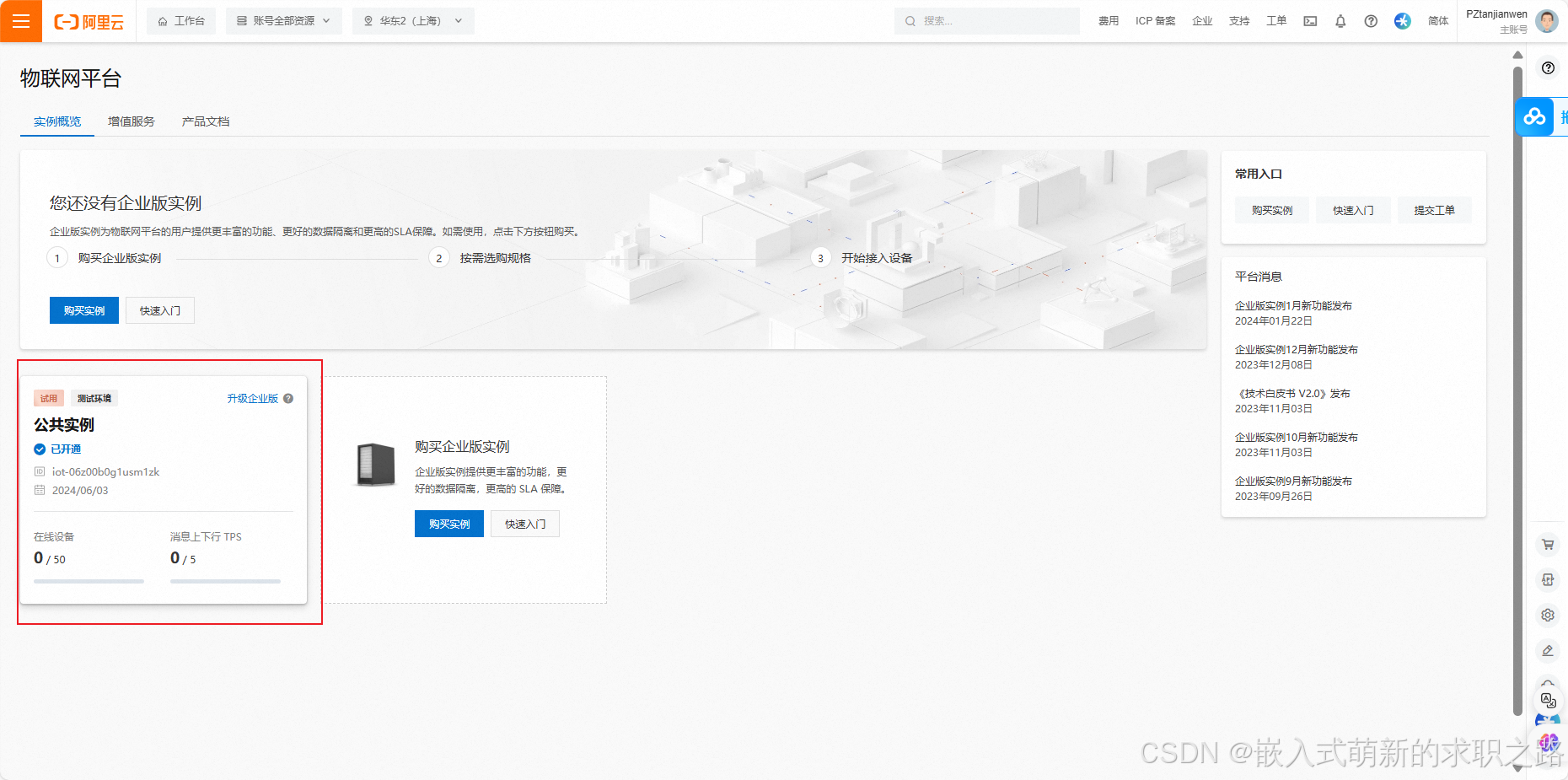Viewport: 1568px width, 780px height.
Task: Click the translate floating icon
Action: pyautogui.click(x=1549, y=701)
